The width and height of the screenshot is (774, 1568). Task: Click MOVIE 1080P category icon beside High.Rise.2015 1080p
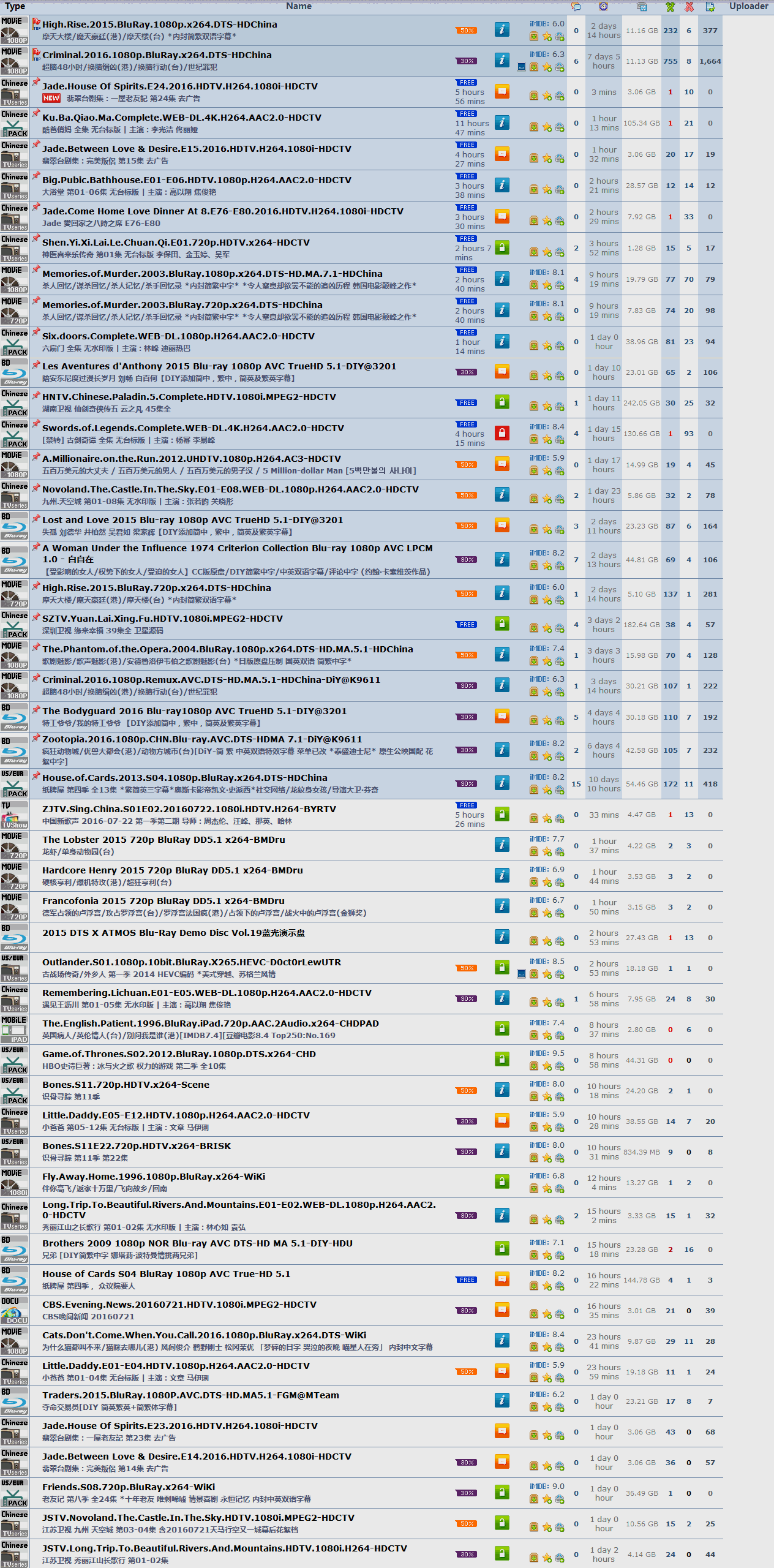click(15, 30)
